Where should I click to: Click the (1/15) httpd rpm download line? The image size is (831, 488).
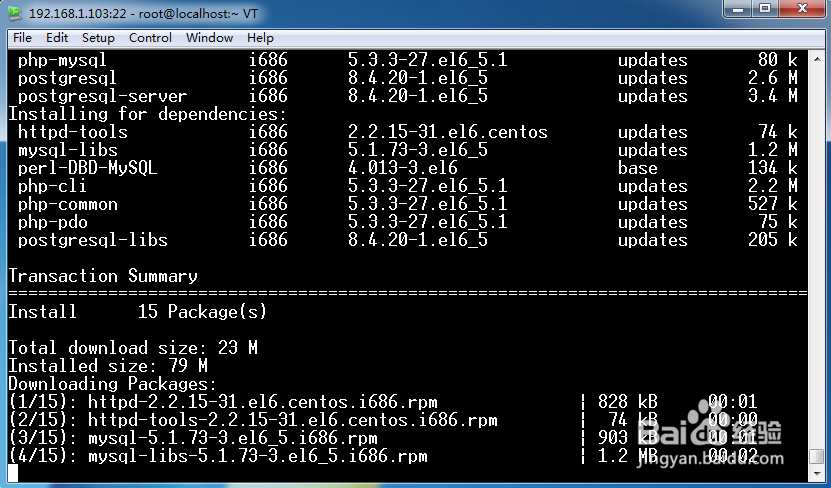tap(383, 402)
